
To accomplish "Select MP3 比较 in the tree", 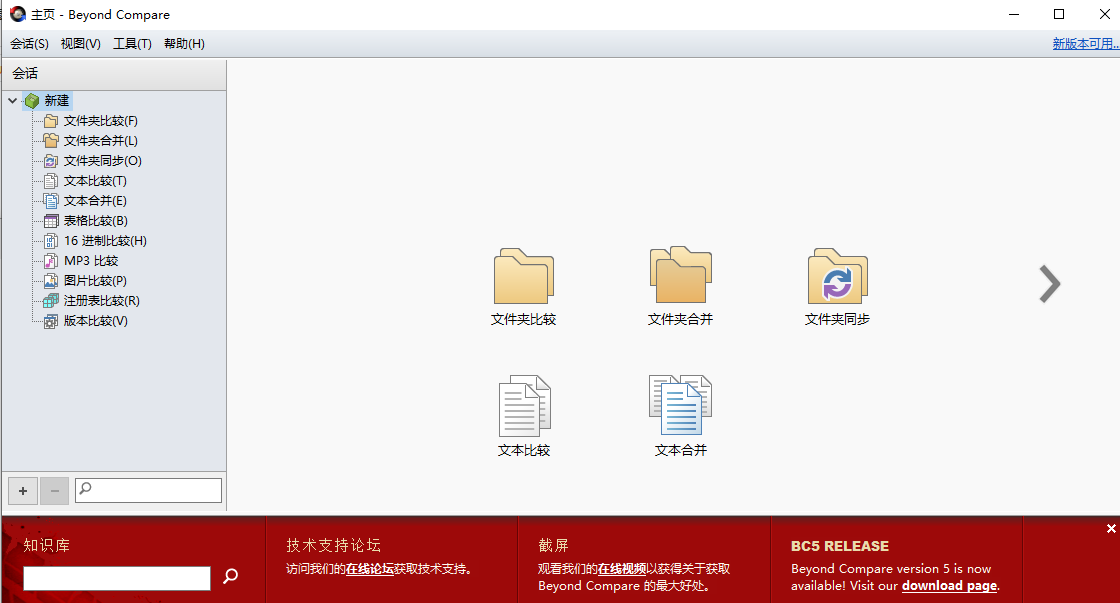I will (91, 261).
